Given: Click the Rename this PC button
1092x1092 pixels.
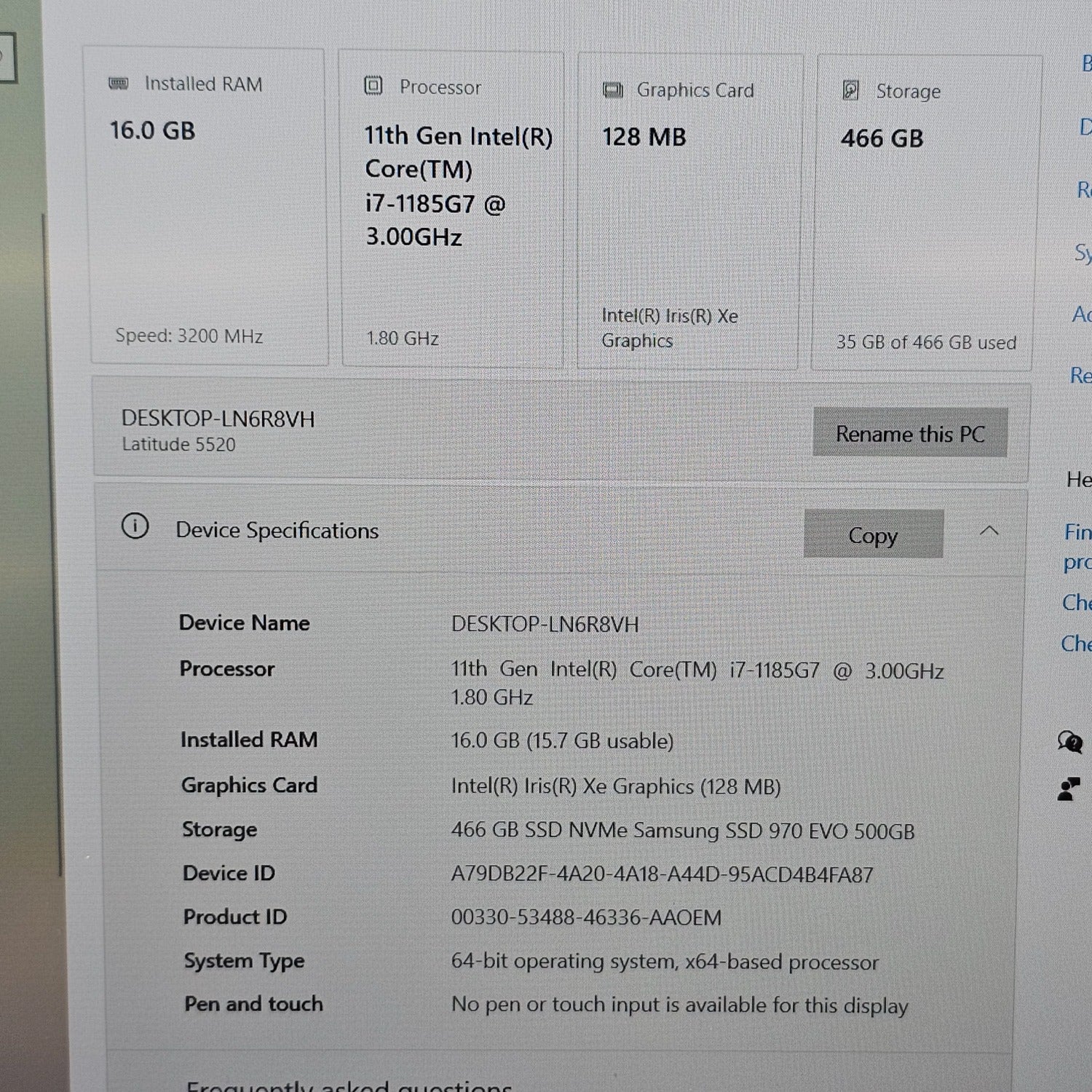Looking at the screenshot, I should 910,433.
